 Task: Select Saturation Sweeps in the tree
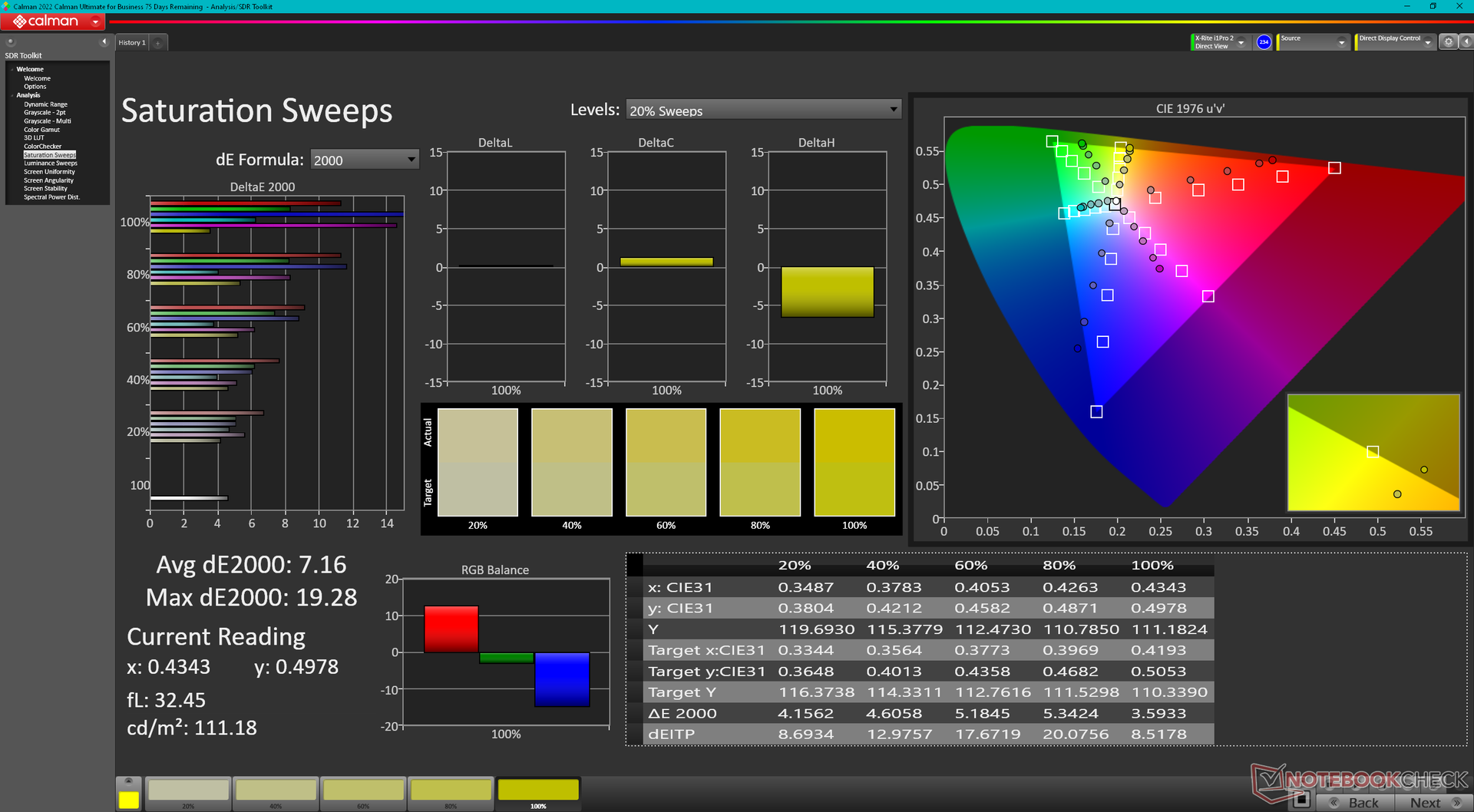50,155
